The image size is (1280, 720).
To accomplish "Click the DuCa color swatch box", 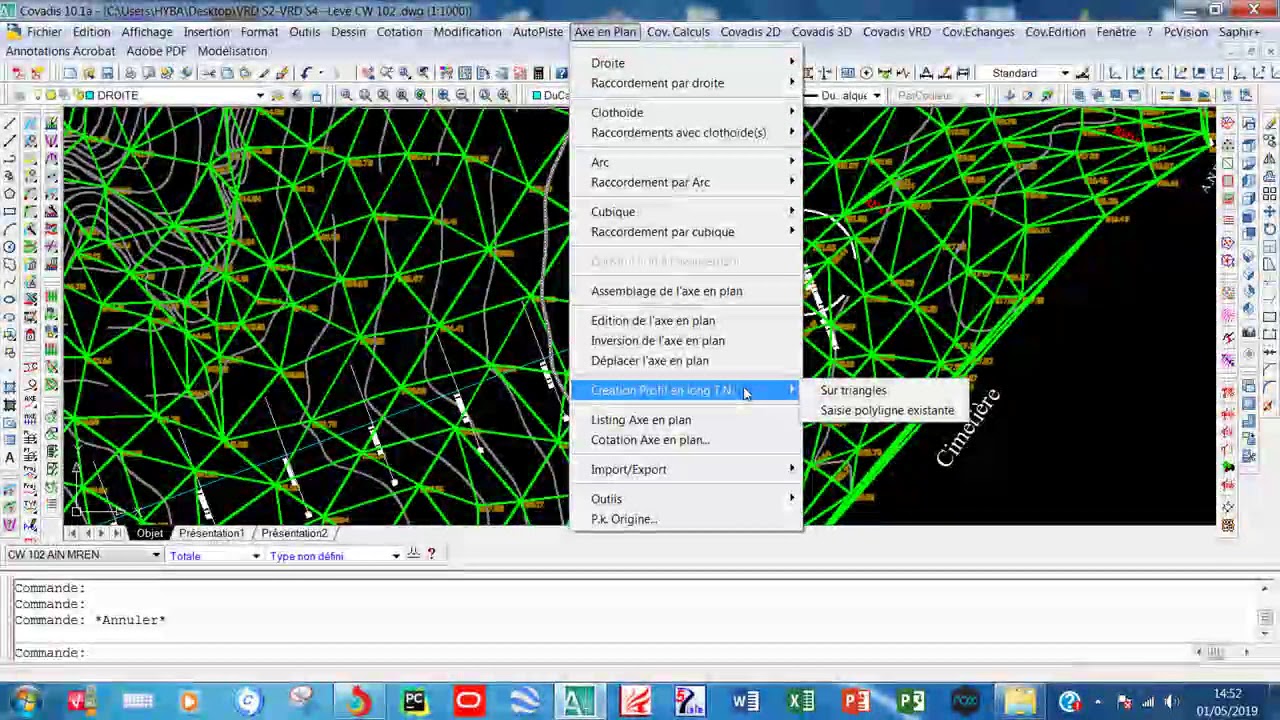I will 537,95.
